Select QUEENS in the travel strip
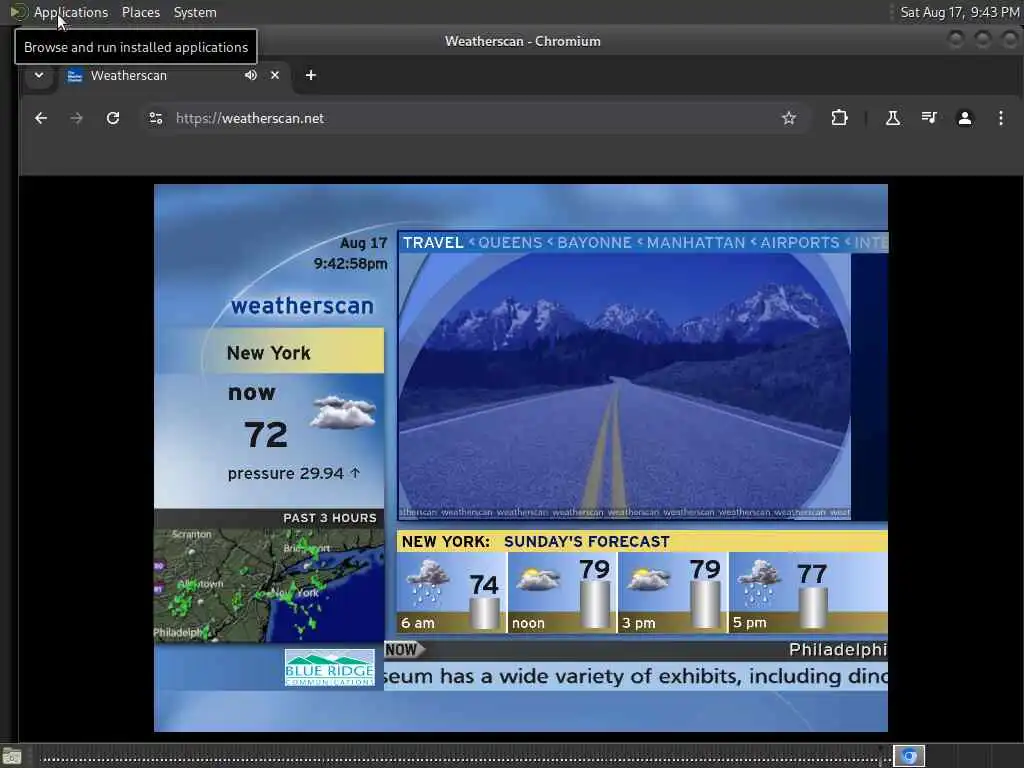 click(510, 243)
